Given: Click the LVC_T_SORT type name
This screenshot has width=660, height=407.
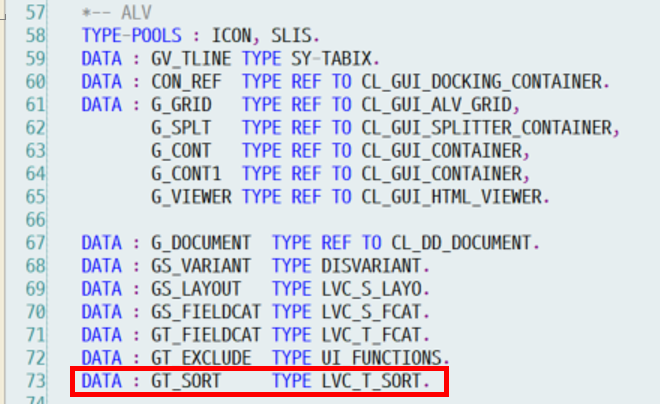Looking at the screenshot, I should click(x=371, y=381).
